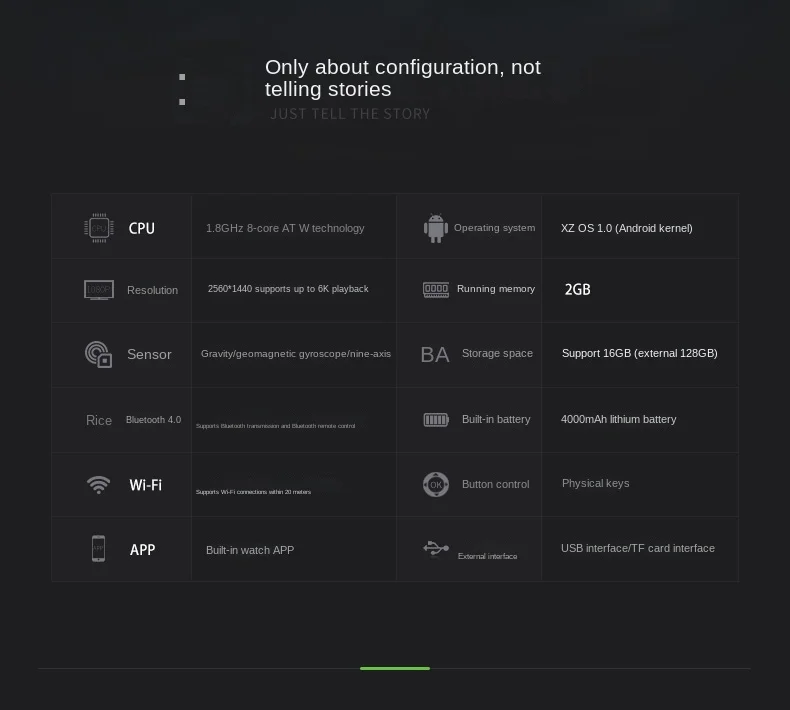The width and height of the screenshot is (790, 710).
Task: Click the CPU chip icon
Action: (x=98, y=228)
